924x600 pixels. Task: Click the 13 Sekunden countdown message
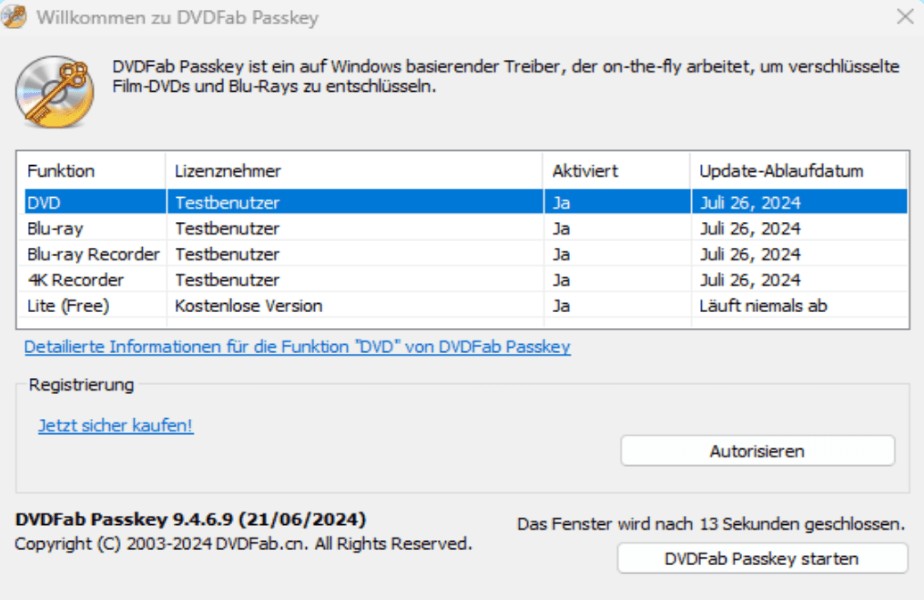[x=711, y=524]
